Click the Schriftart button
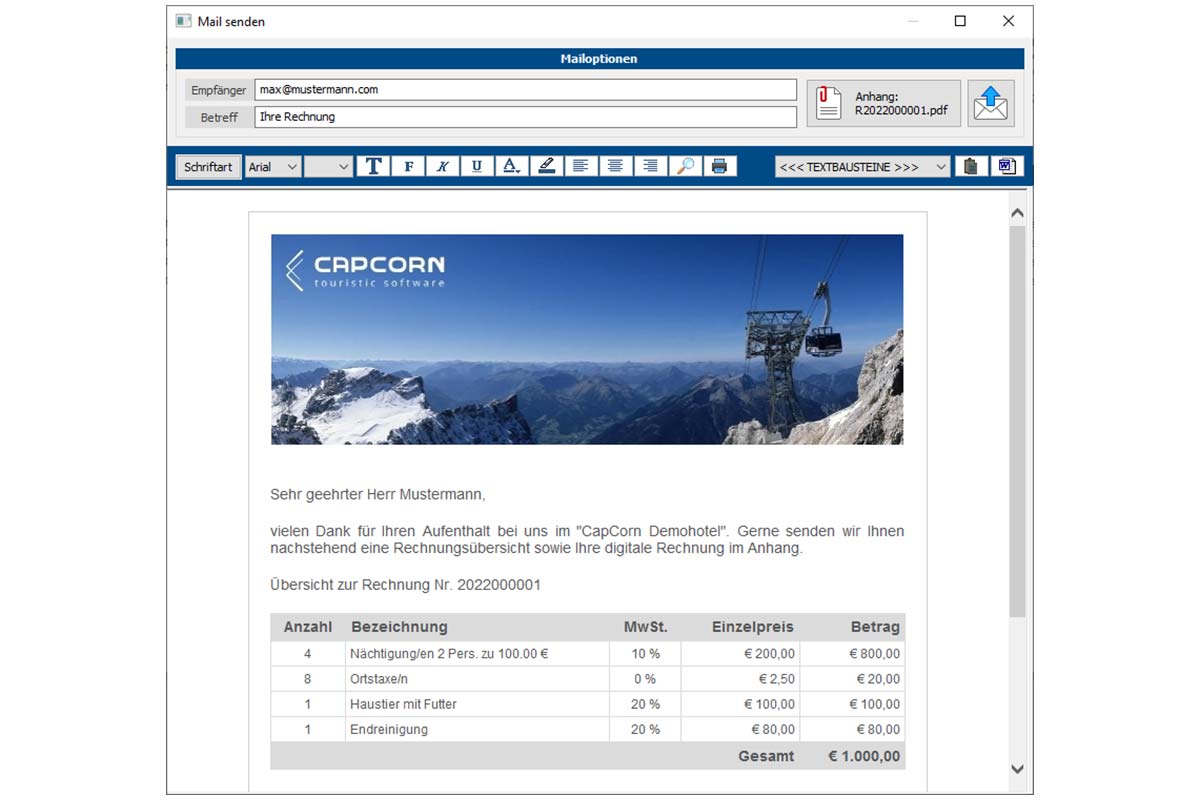 pyautogui.click(x=208, y=167)
